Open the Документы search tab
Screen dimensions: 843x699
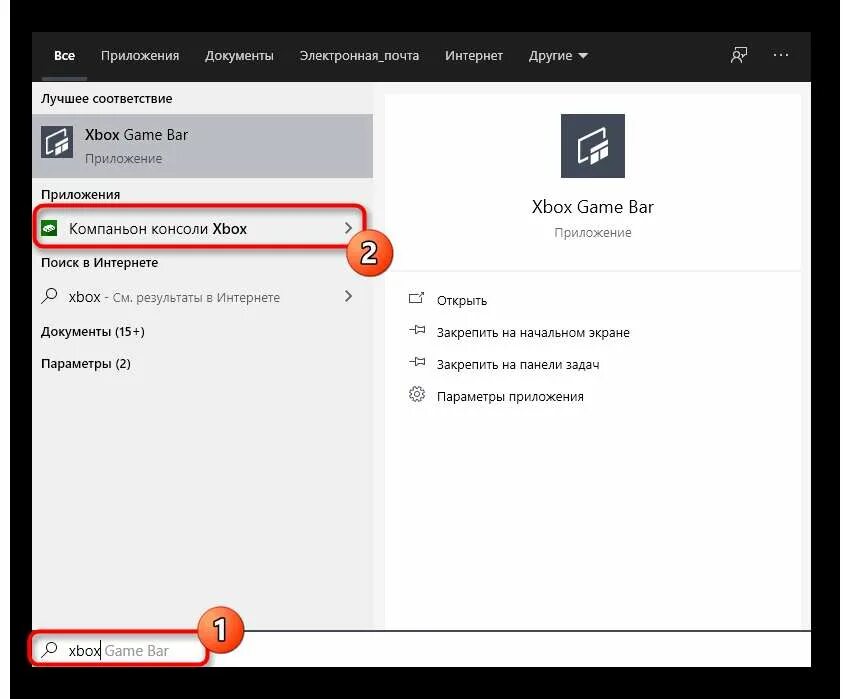pyautogui.click(x=239, y=55)
